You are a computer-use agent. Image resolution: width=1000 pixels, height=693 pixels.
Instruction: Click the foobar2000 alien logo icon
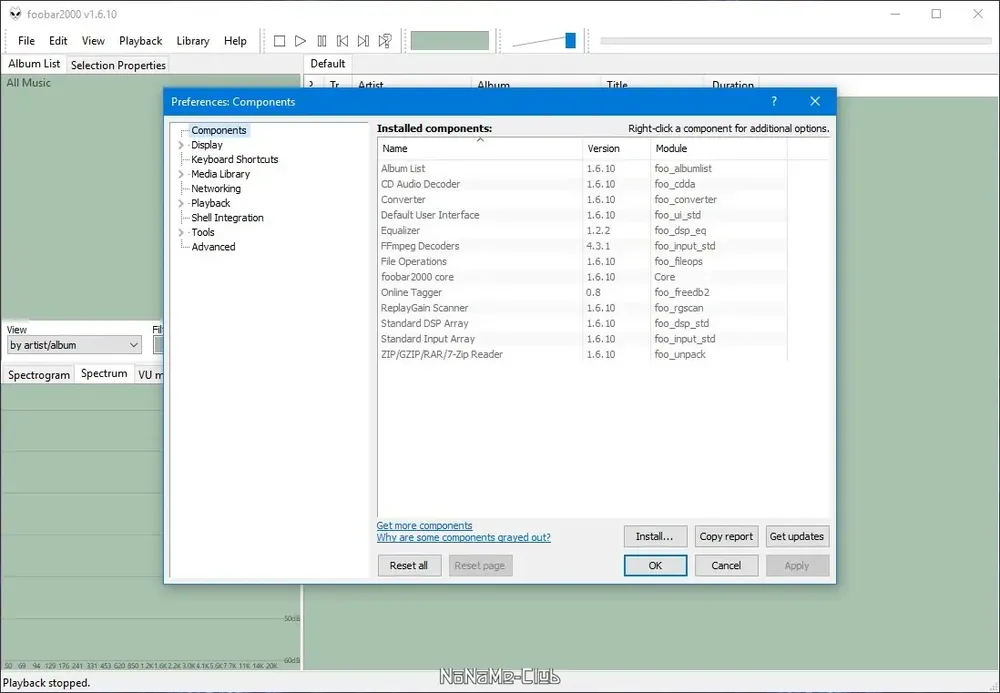(15, 14)
